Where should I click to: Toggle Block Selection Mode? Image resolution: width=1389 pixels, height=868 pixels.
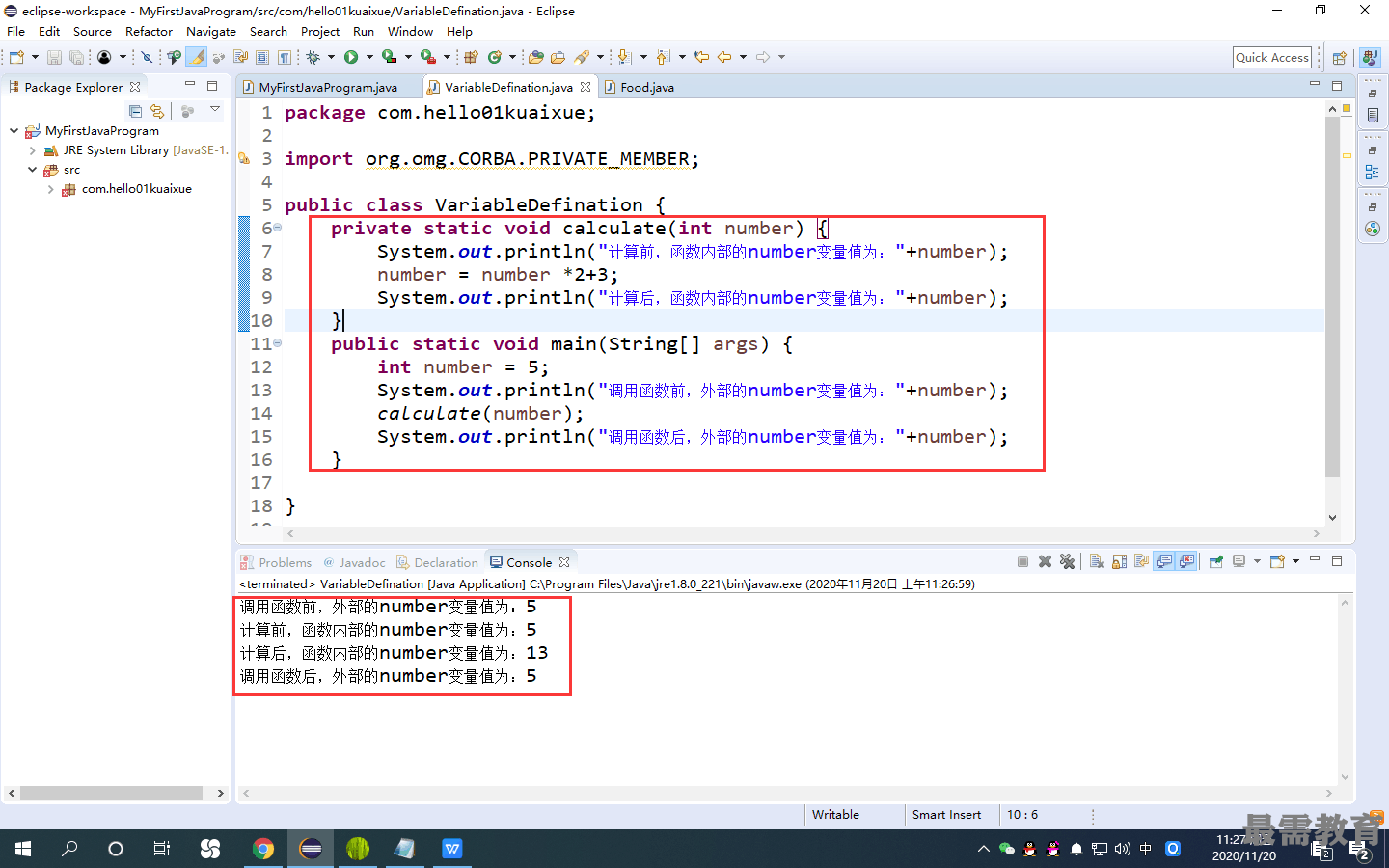click(262, 58)
